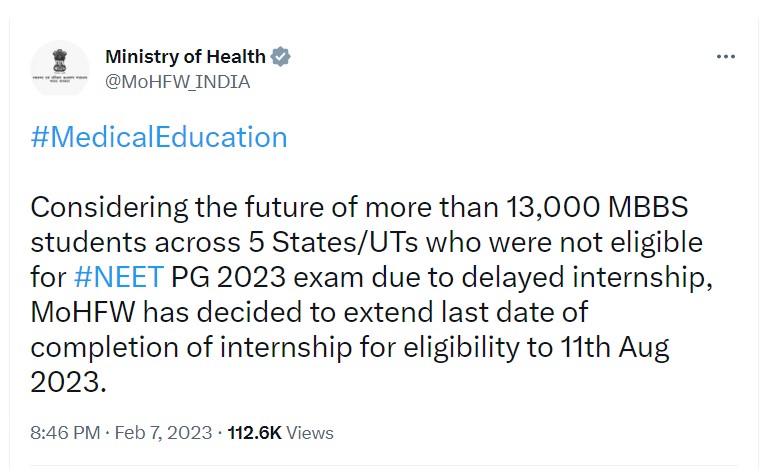Select the 112.6K view count number
This screenshot has width=773, height=469.
255,433
